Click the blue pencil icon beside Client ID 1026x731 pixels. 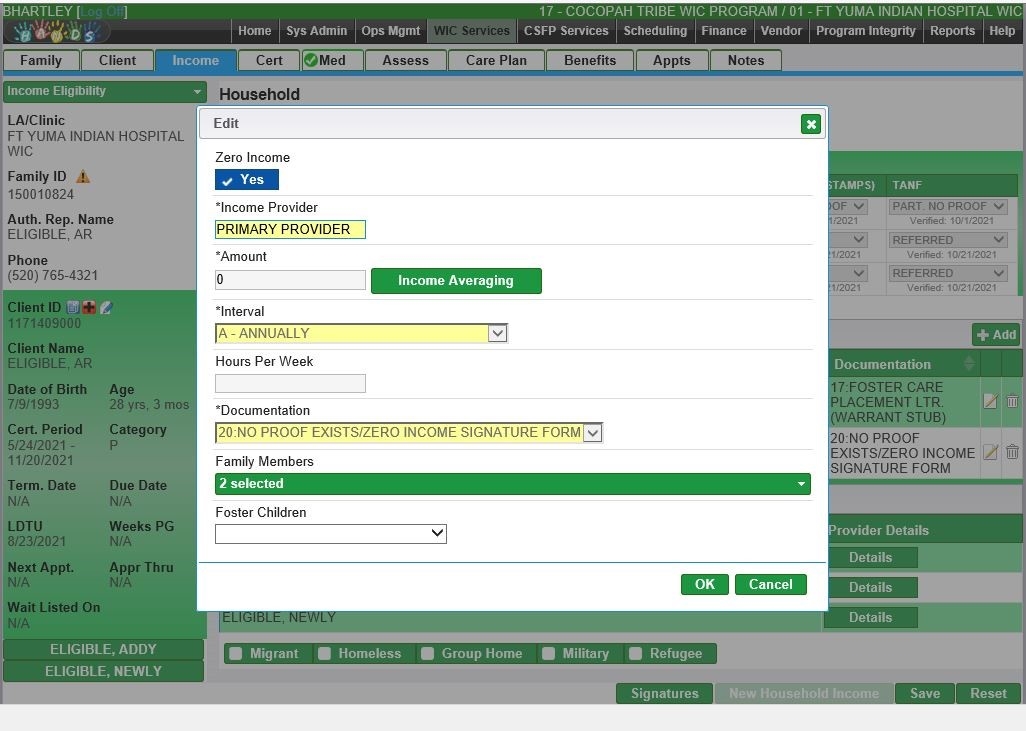pyautogui.click(x=106, y=308)
